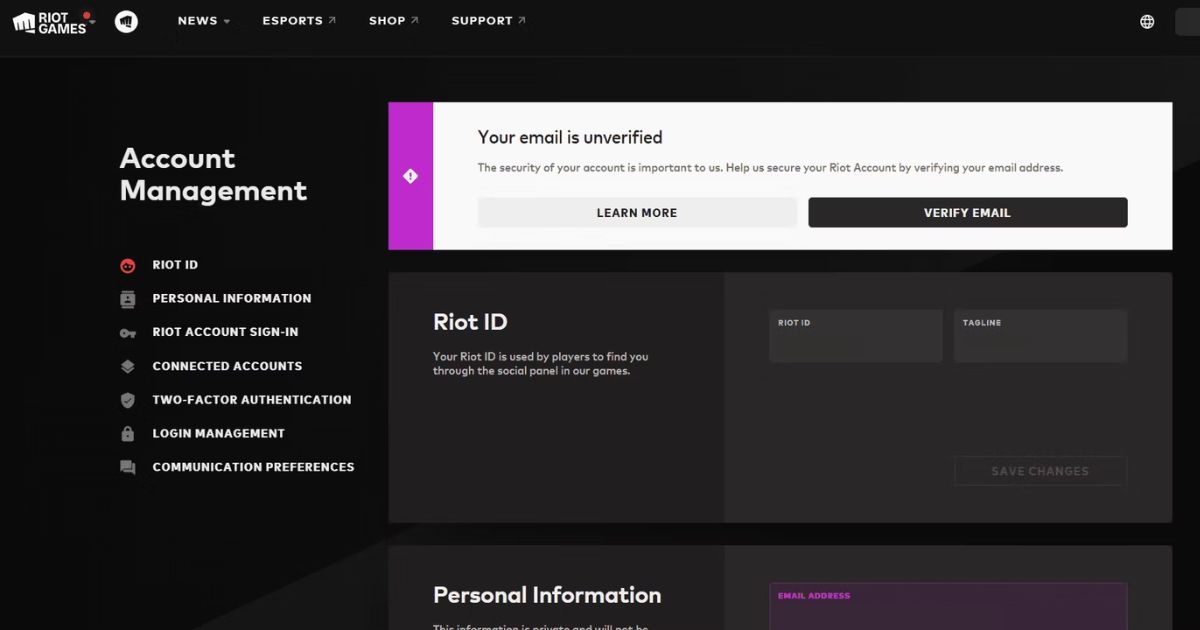Click the Riot ID red face icon
1200x630 pixels.
(127, 266)
